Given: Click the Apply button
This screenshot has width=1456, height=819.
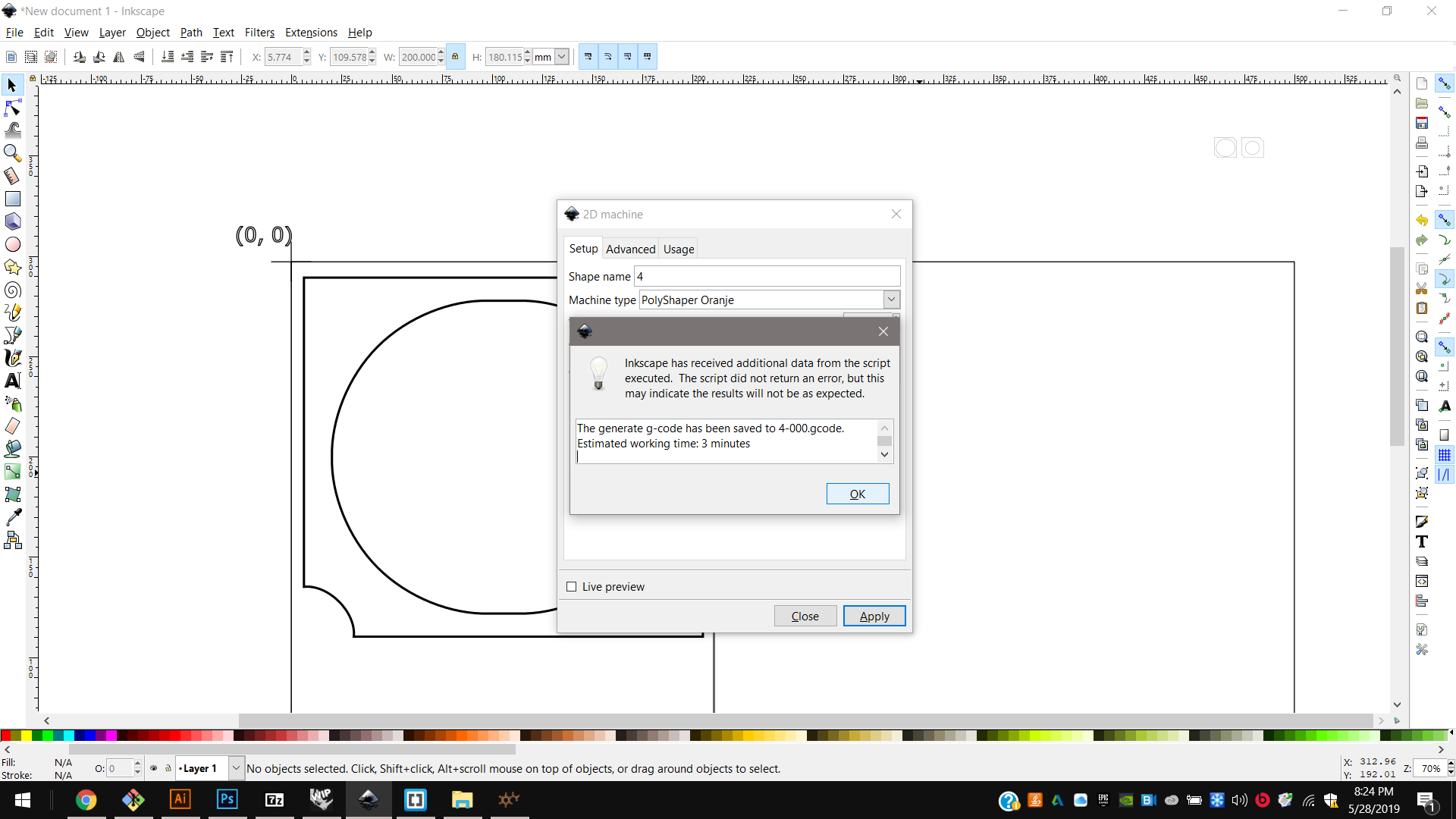Looking at the screenshot, I should (x=874, y=616).
